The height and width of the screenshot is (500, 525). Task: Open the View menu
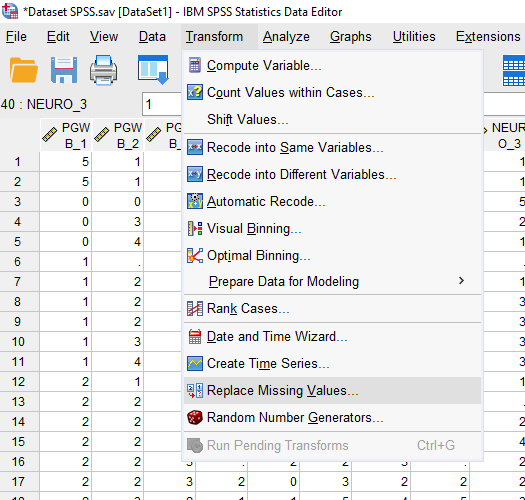tap(104, 37)
